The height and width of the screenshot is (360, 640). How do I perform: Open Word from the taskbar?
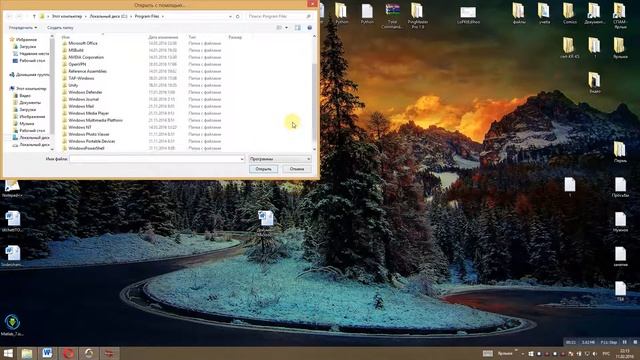(47, 353)
